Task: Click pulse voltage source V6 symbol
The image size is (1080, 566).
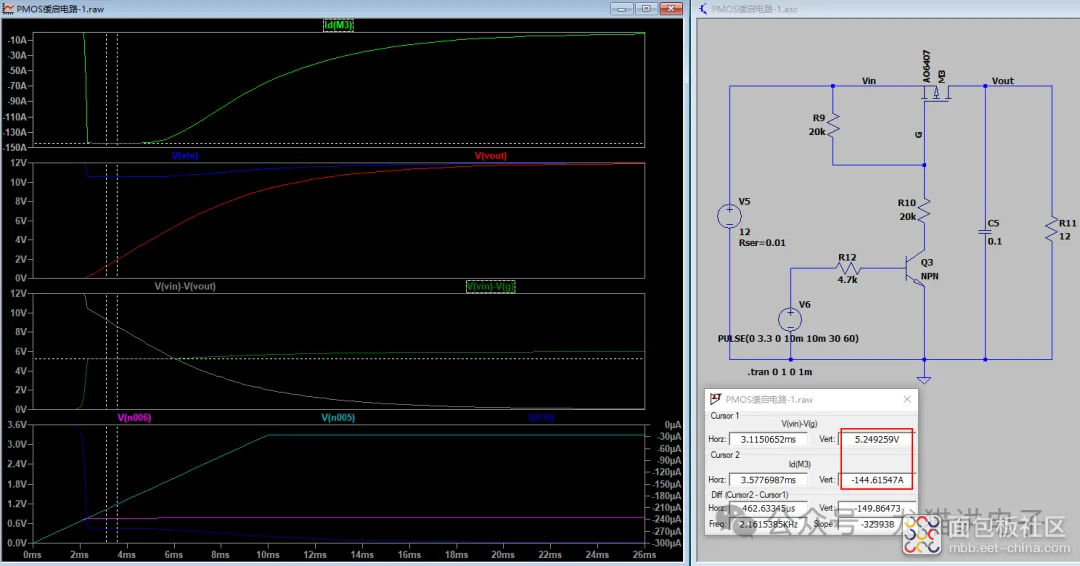Action: (x=790, y=319)
